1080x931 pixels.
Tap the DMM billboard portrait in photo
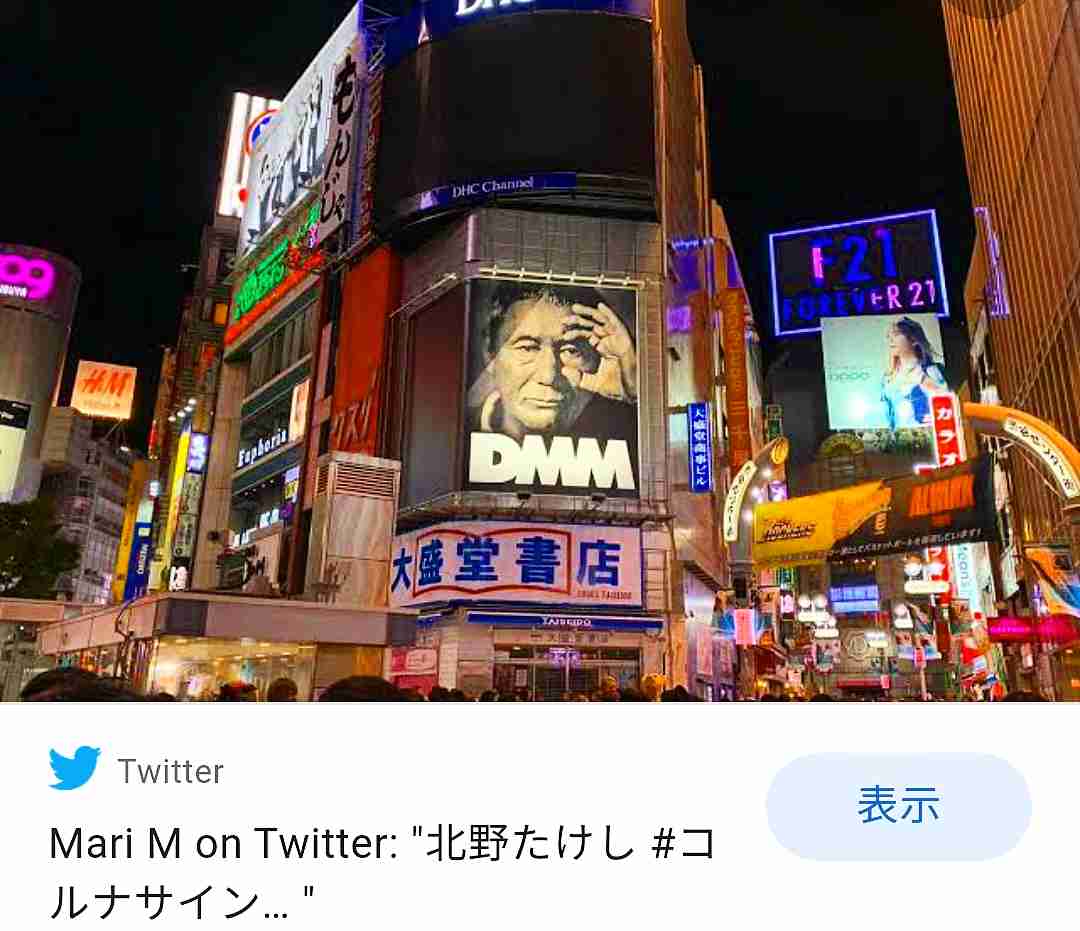(x=551, y=386)
